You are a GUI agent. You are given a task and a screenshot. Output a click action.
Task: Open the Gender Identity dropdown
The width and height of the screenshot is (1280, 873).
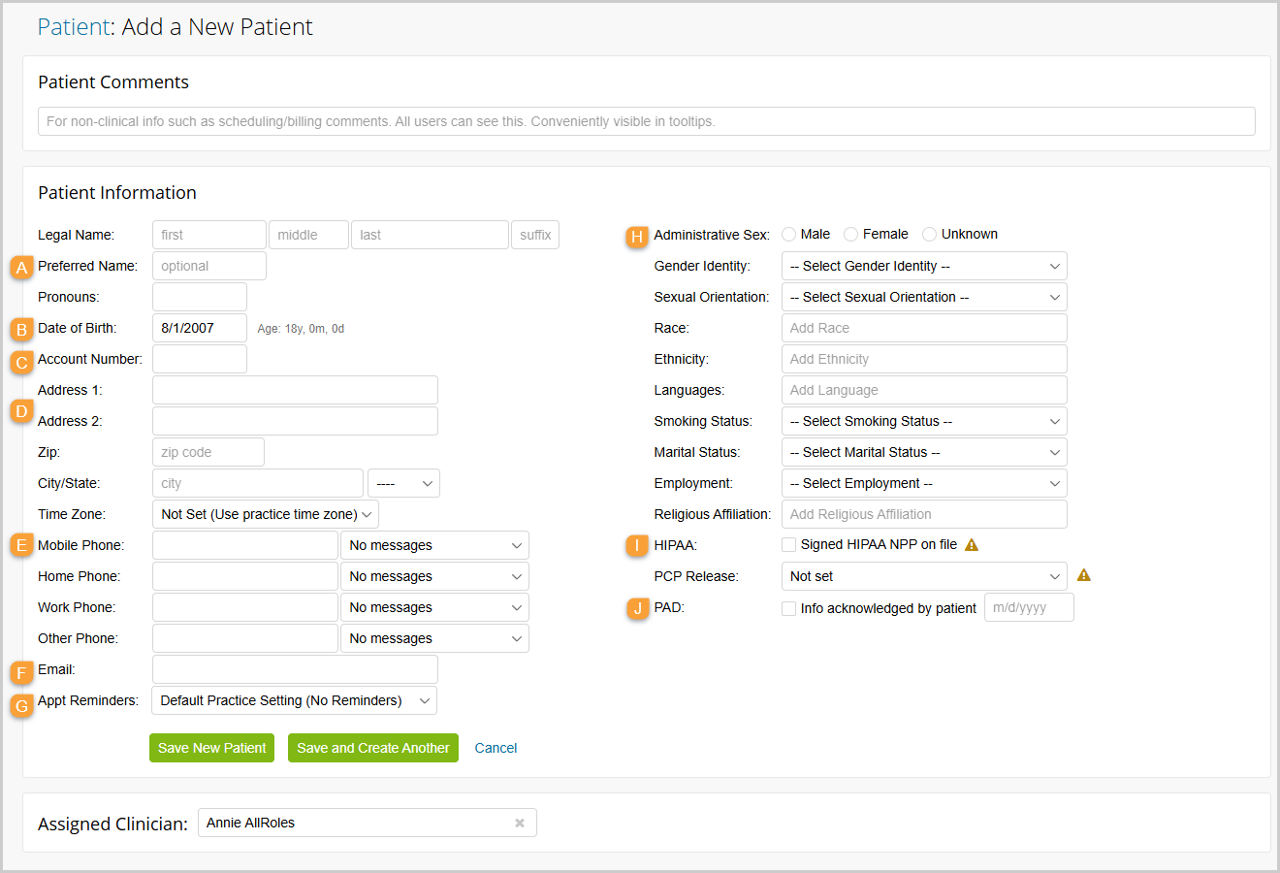pos(924,266)
